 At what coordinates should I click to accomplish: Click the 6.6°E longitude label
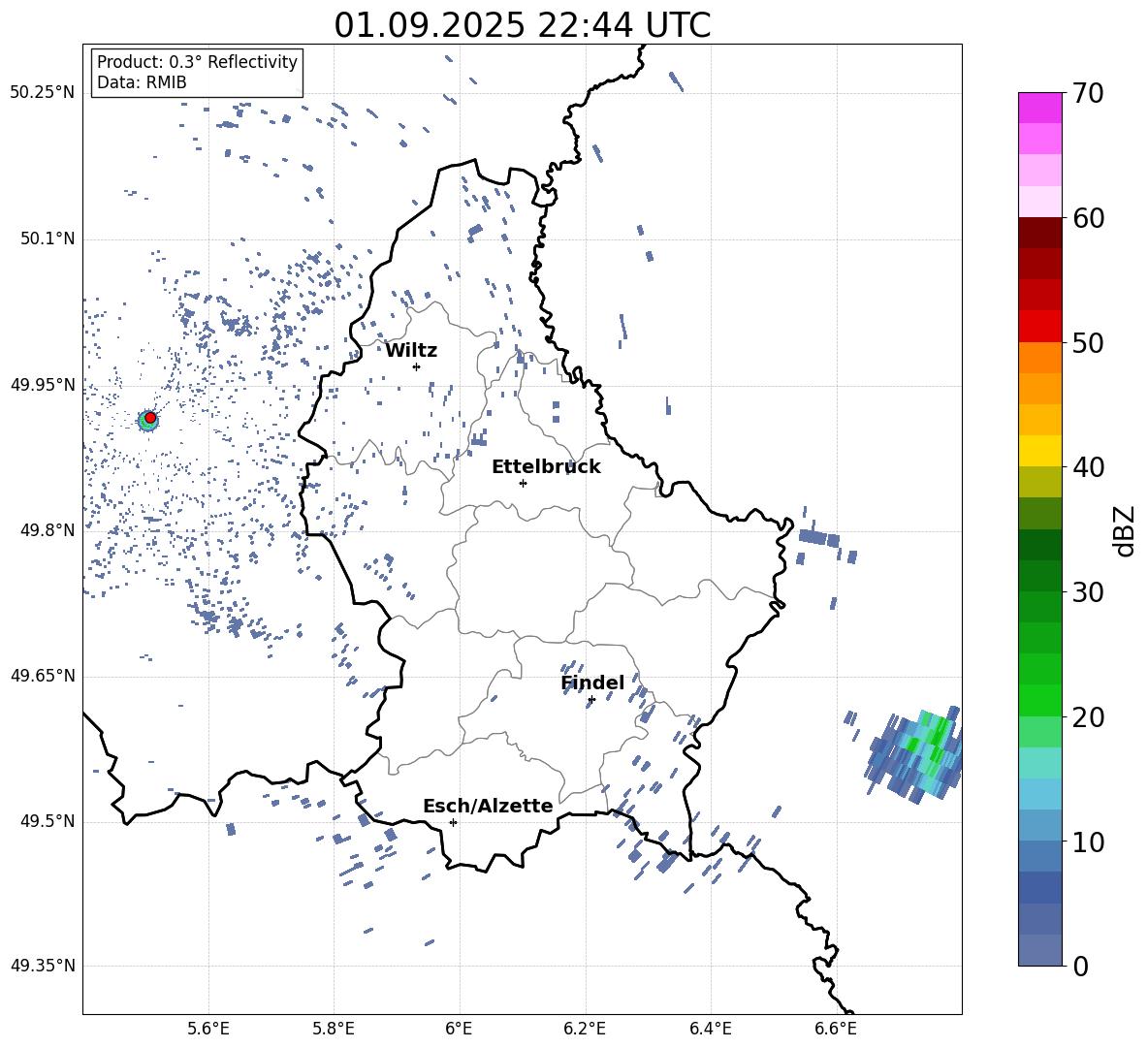tap(836, 1029)
